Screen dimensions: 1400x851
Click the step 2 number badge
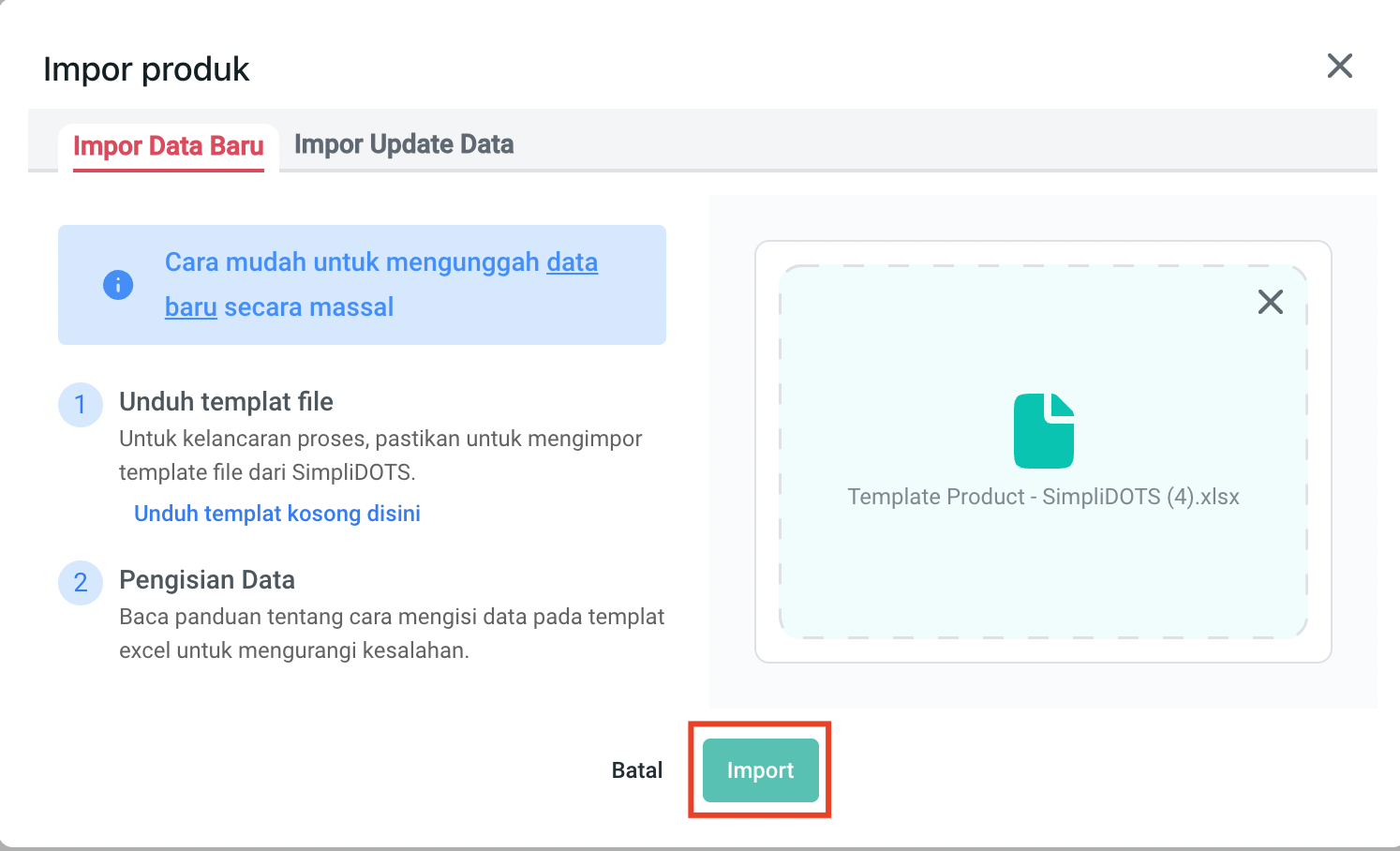(81, 583)
